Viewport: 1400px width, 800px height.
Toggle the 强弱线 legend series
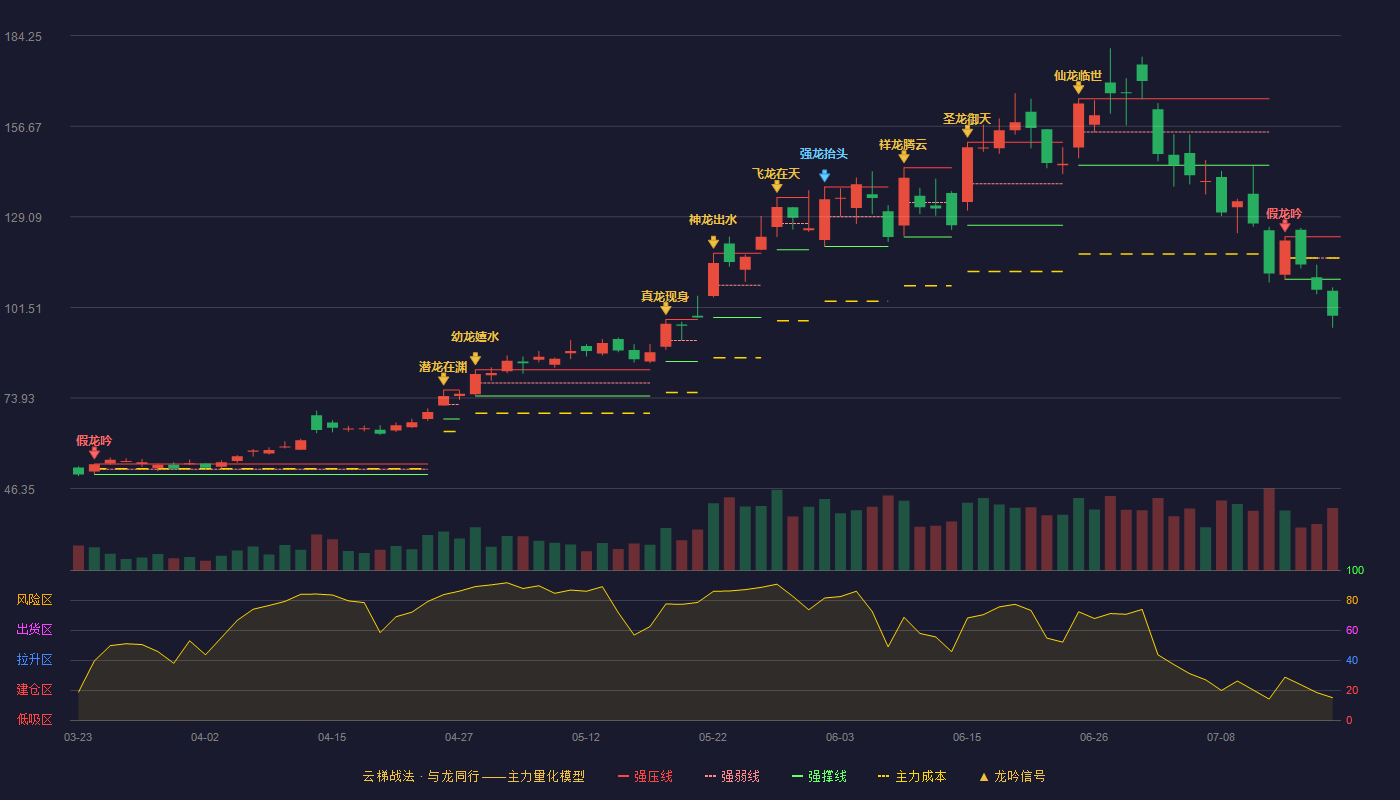[x=732, y=776]
